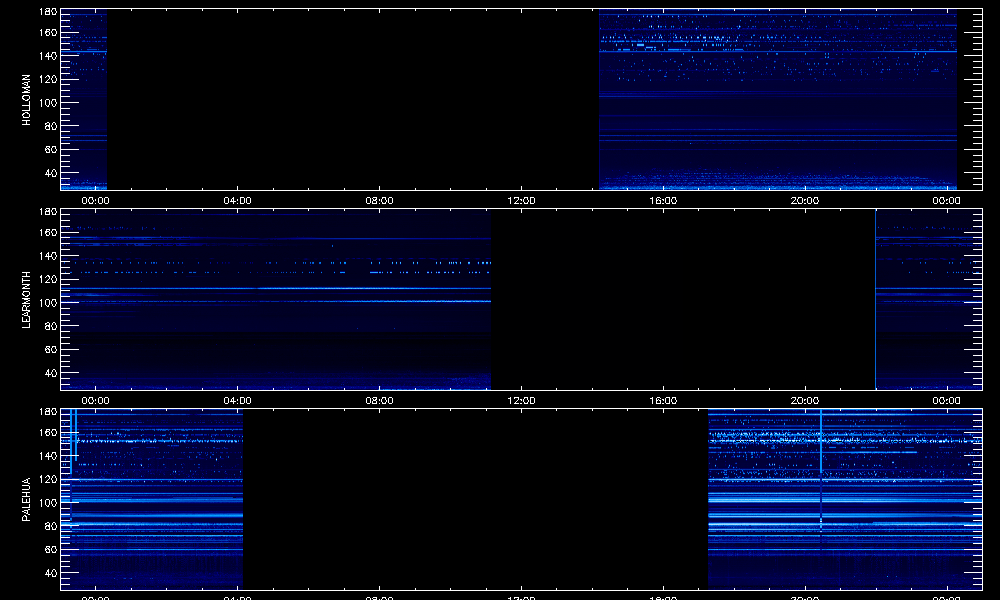
Task: Select the 180 tick label on HOLLOMAN axis
Action: point(48,11)
